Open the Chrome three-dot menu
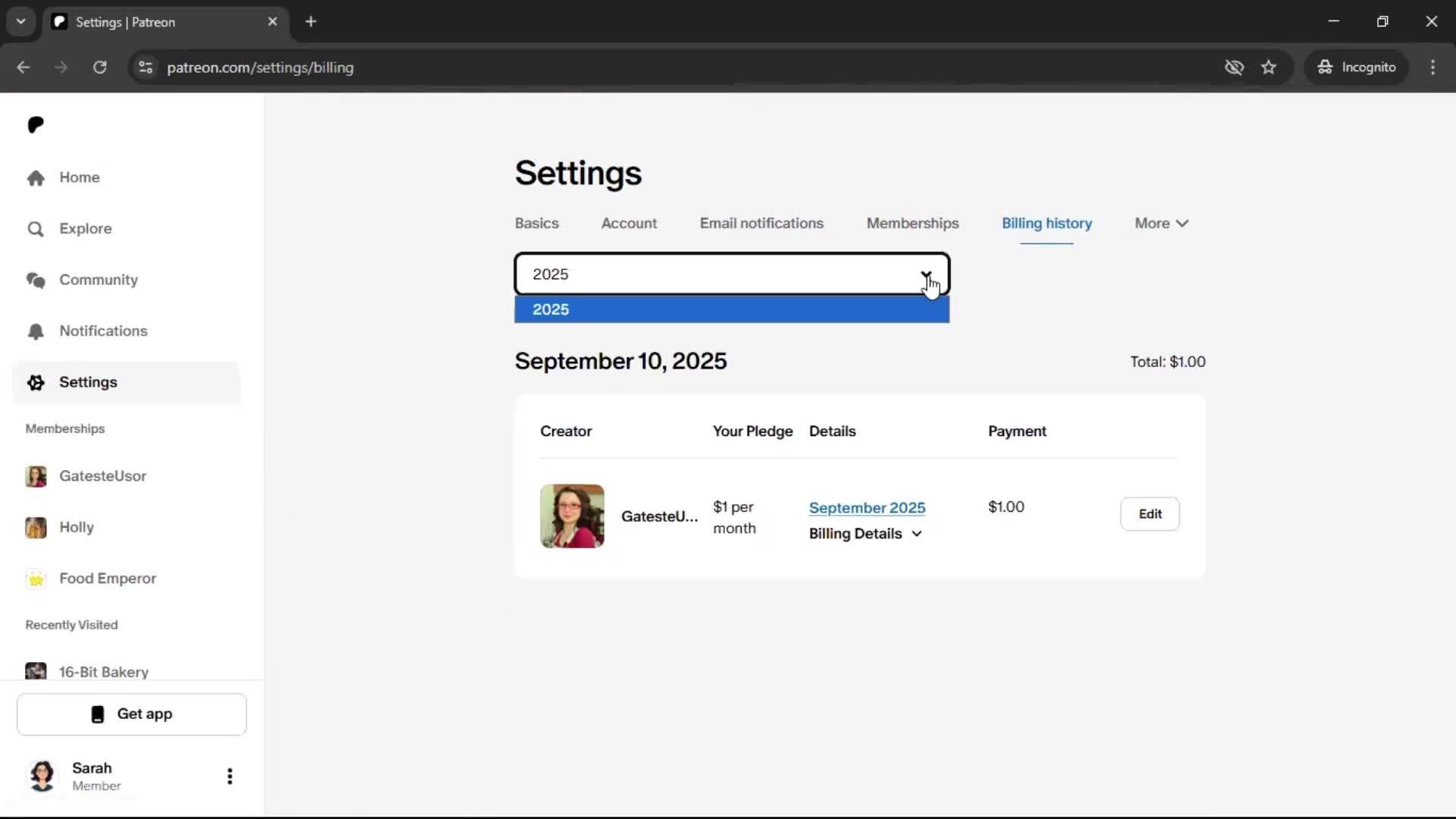1456x819 pixels. click(1432, 67)
